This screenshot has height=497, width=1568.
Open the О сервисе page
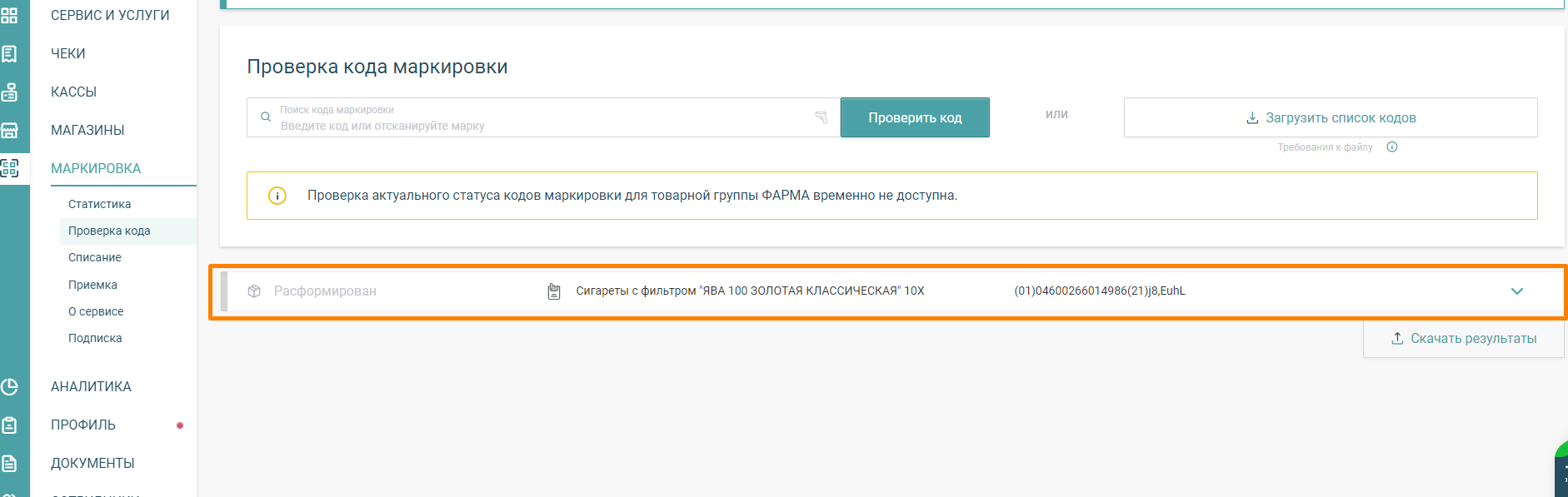[96, 311]
